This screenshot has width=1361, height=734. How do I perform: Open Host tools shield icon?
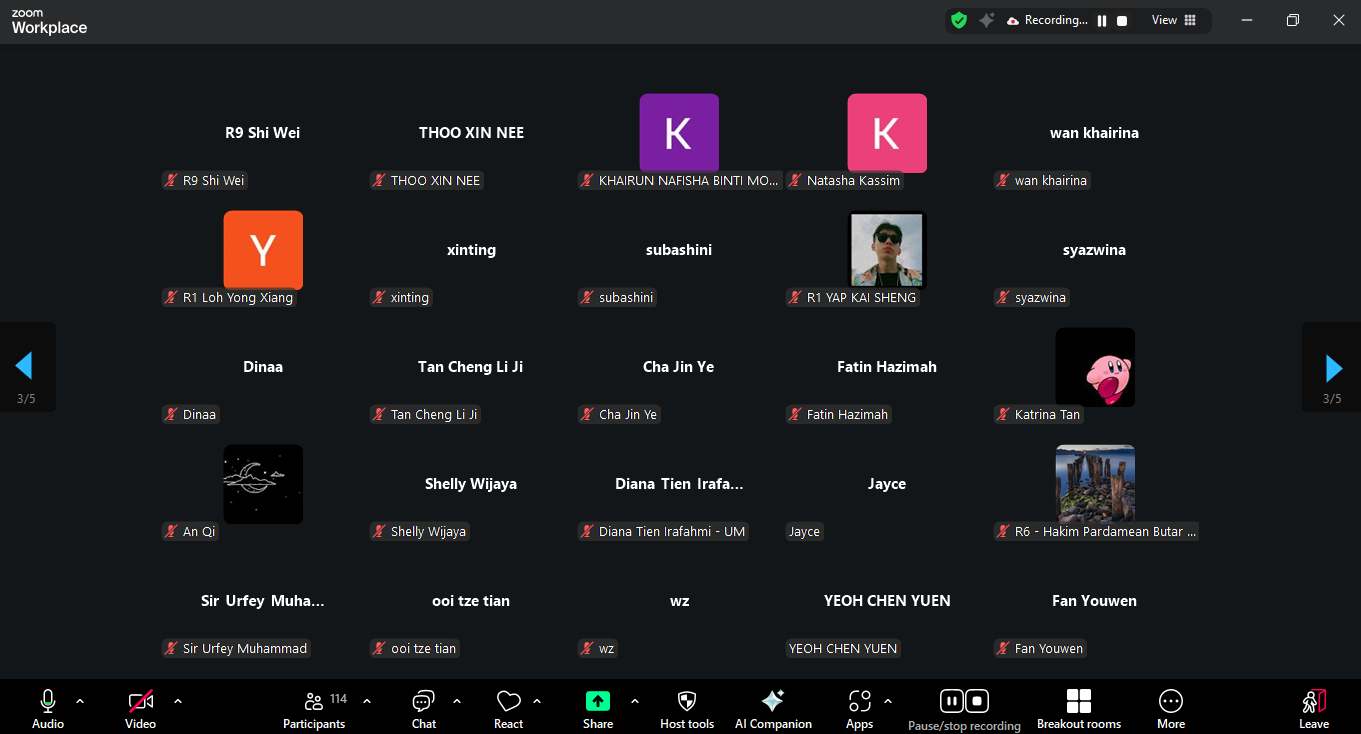click(687, 708)
